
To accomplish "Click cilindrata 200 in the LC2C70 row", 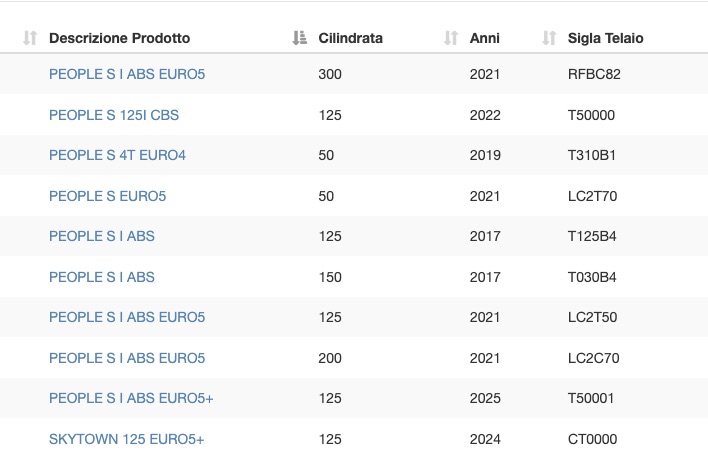I will (330, 358).
